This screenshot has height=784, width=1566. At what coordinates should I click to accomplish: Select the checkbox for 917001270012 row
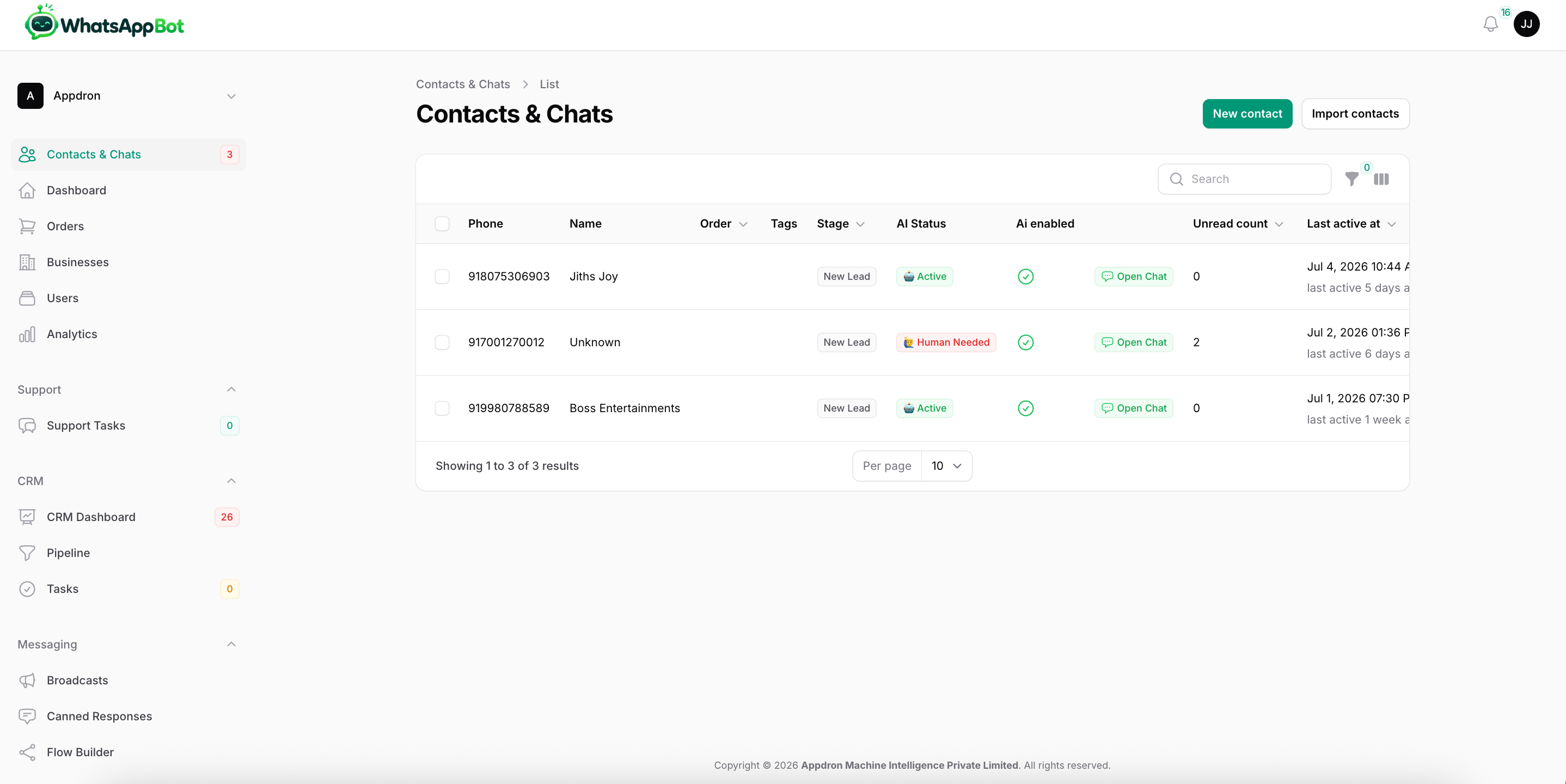[x=442, y=342]
